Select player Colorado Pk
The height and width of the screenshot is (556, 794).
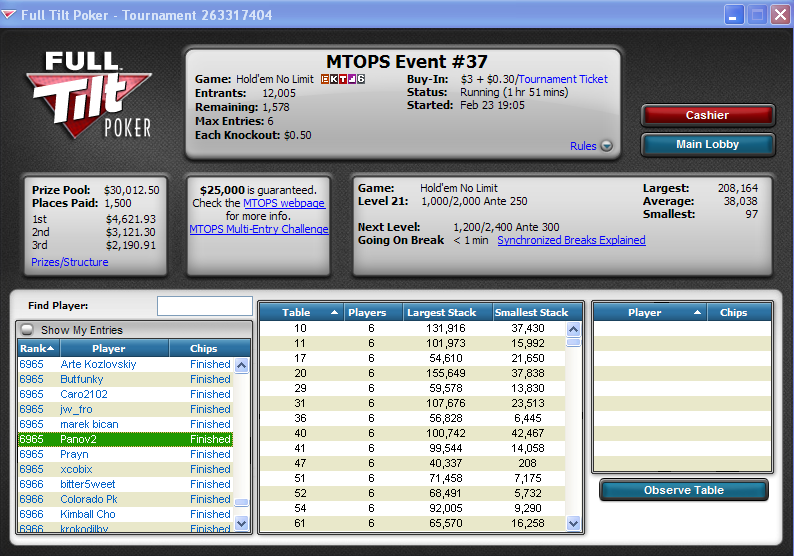(x=126, y=499)
